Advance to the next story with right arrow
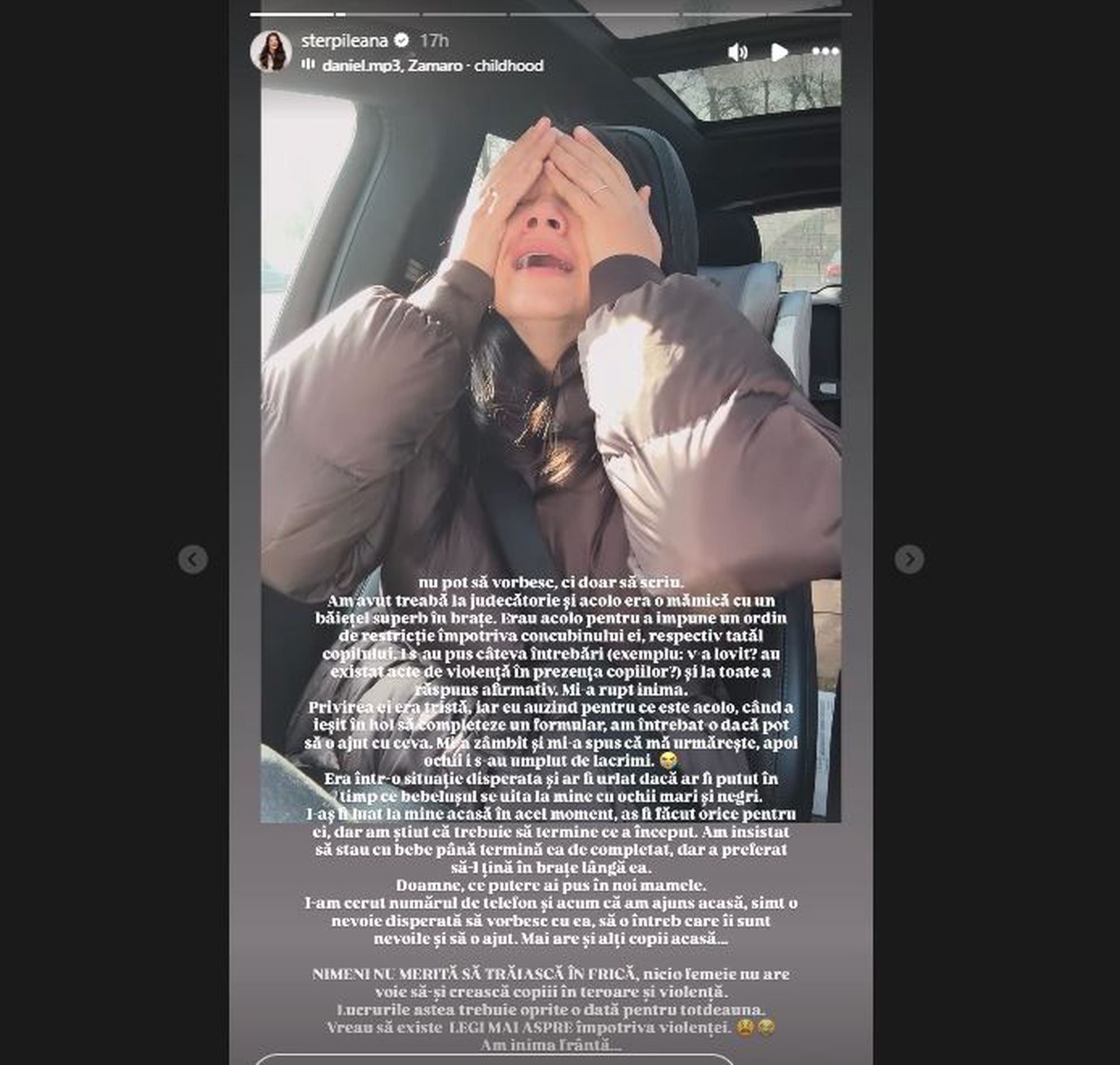The width and height of the screenshot is (1120, 1065). 910,559
